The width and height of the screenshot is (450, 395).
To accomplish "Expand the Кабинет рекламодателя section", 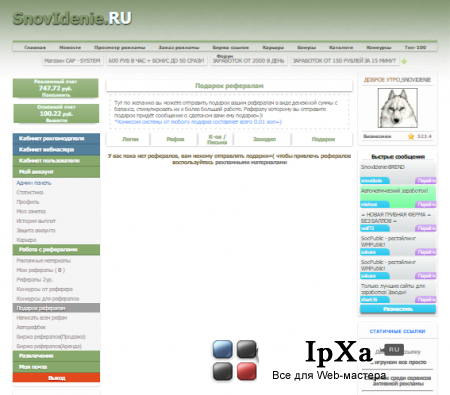I will [x=56, y=138].
